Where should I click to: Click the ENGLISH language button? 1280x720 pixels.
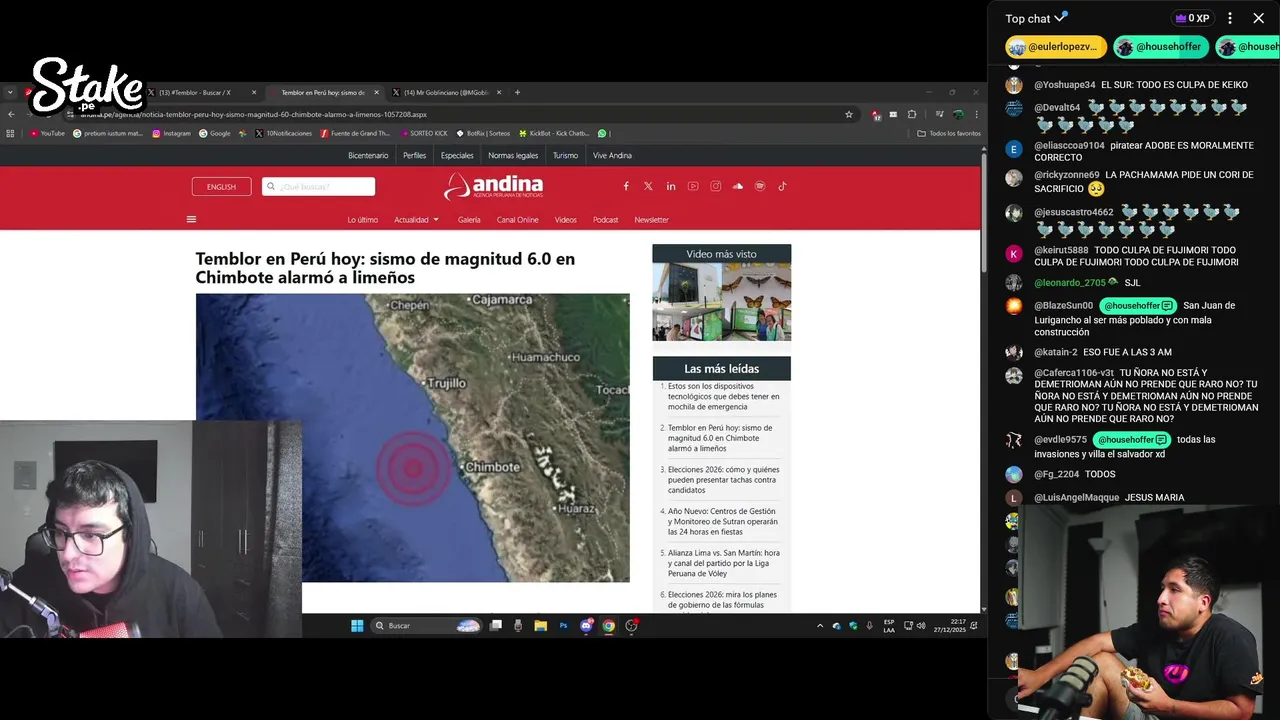coord(221,186)
